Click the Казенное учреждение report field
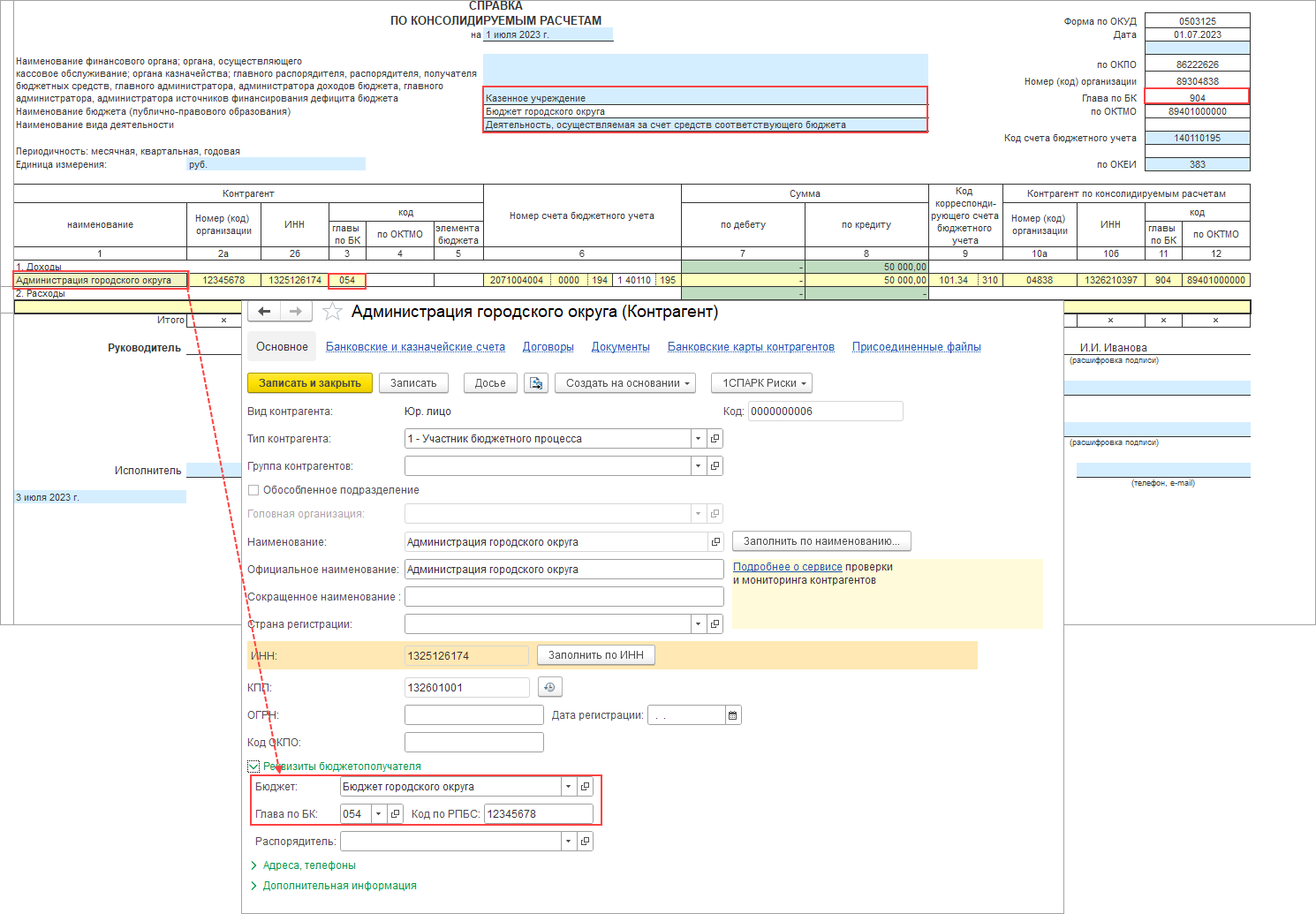1316x914 pixels. [705, 98]
